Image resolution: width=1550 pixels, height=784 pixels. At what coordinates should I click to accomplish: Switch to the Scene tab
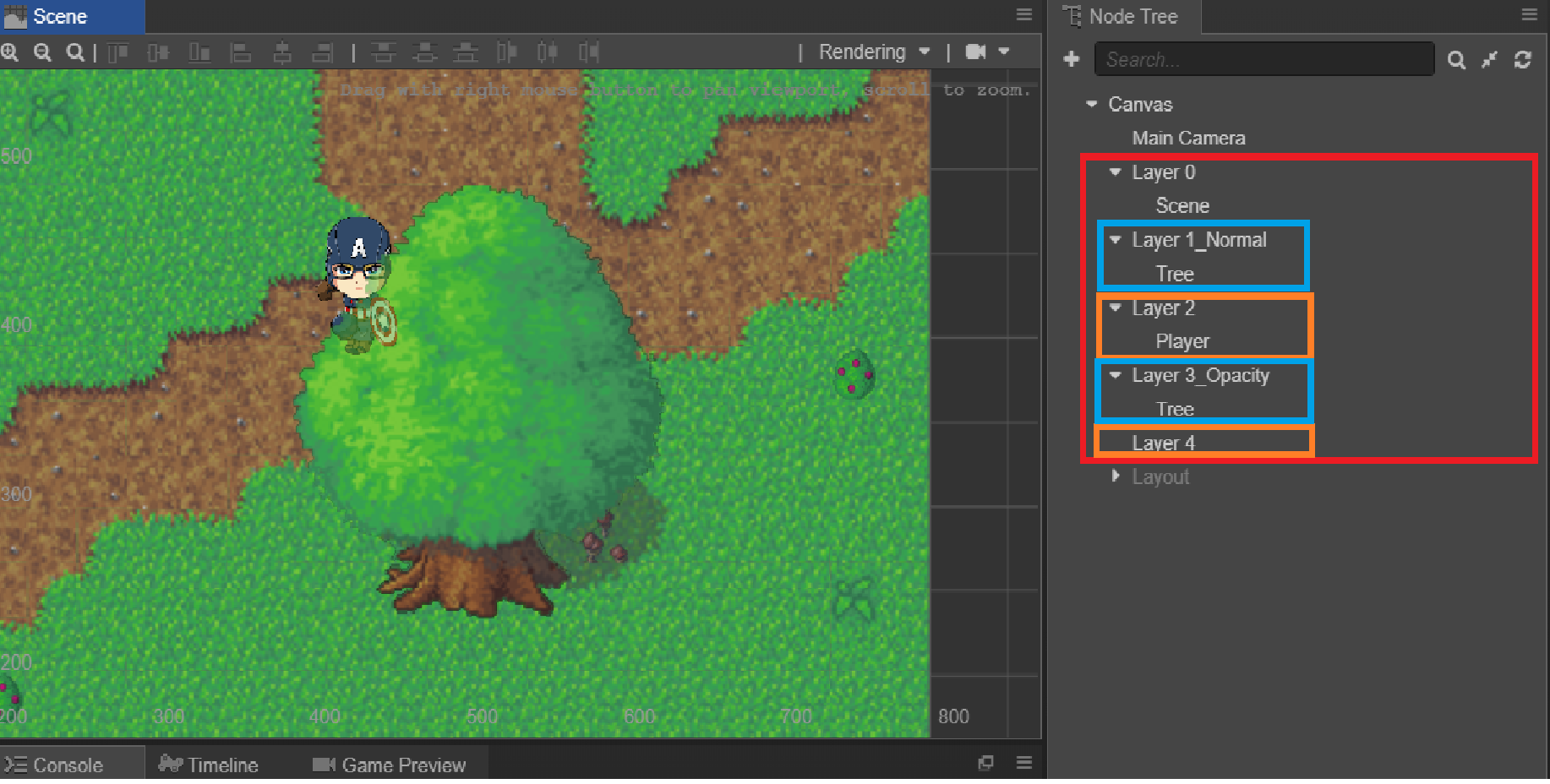tap(73, 17)
